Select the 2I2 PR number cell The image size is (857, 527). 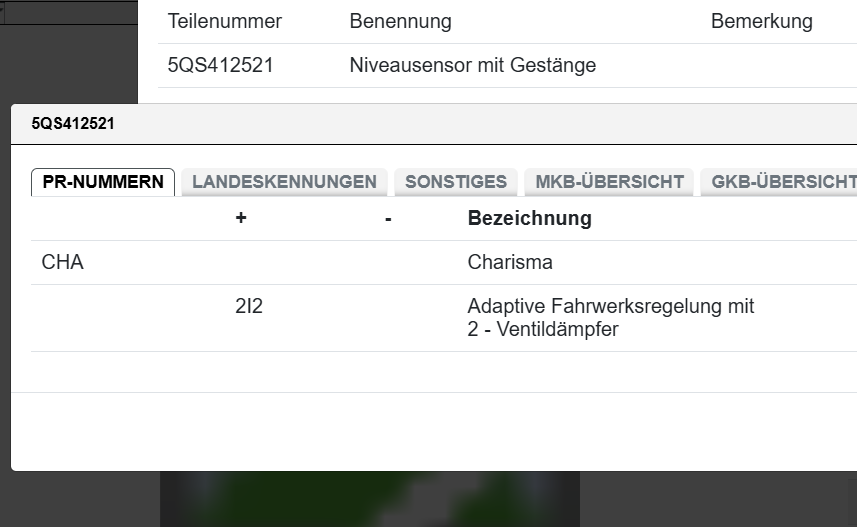[x=249, y=307]
